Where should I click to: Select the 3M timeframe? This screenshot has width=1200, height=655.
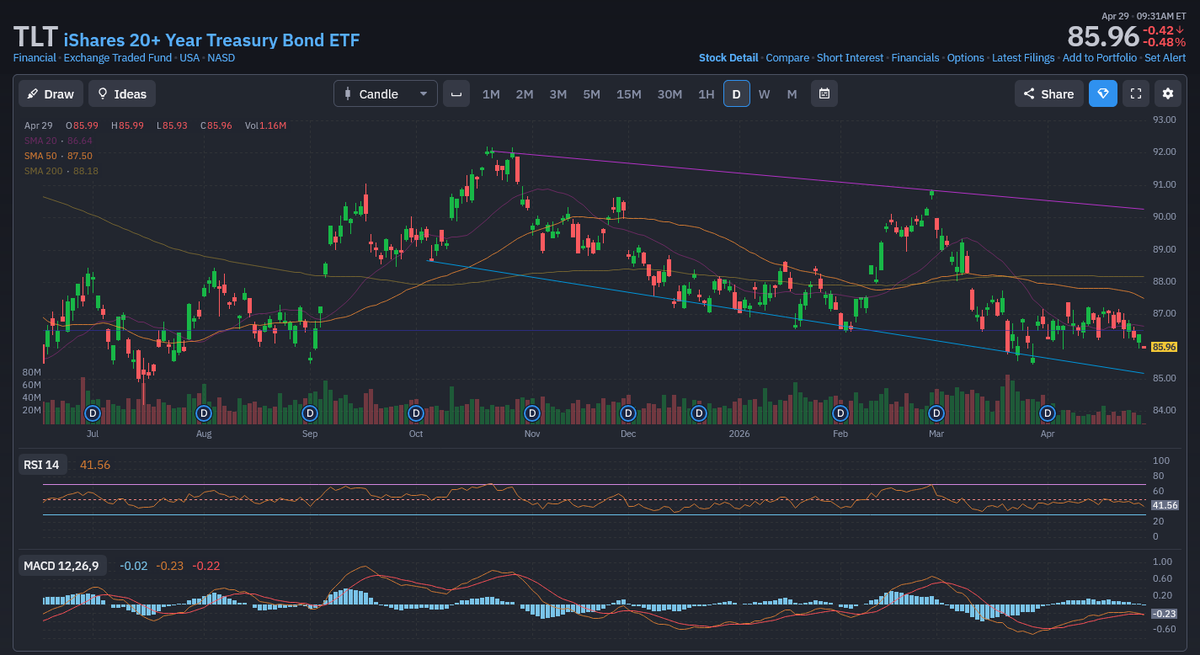click(x=558, y=94)
